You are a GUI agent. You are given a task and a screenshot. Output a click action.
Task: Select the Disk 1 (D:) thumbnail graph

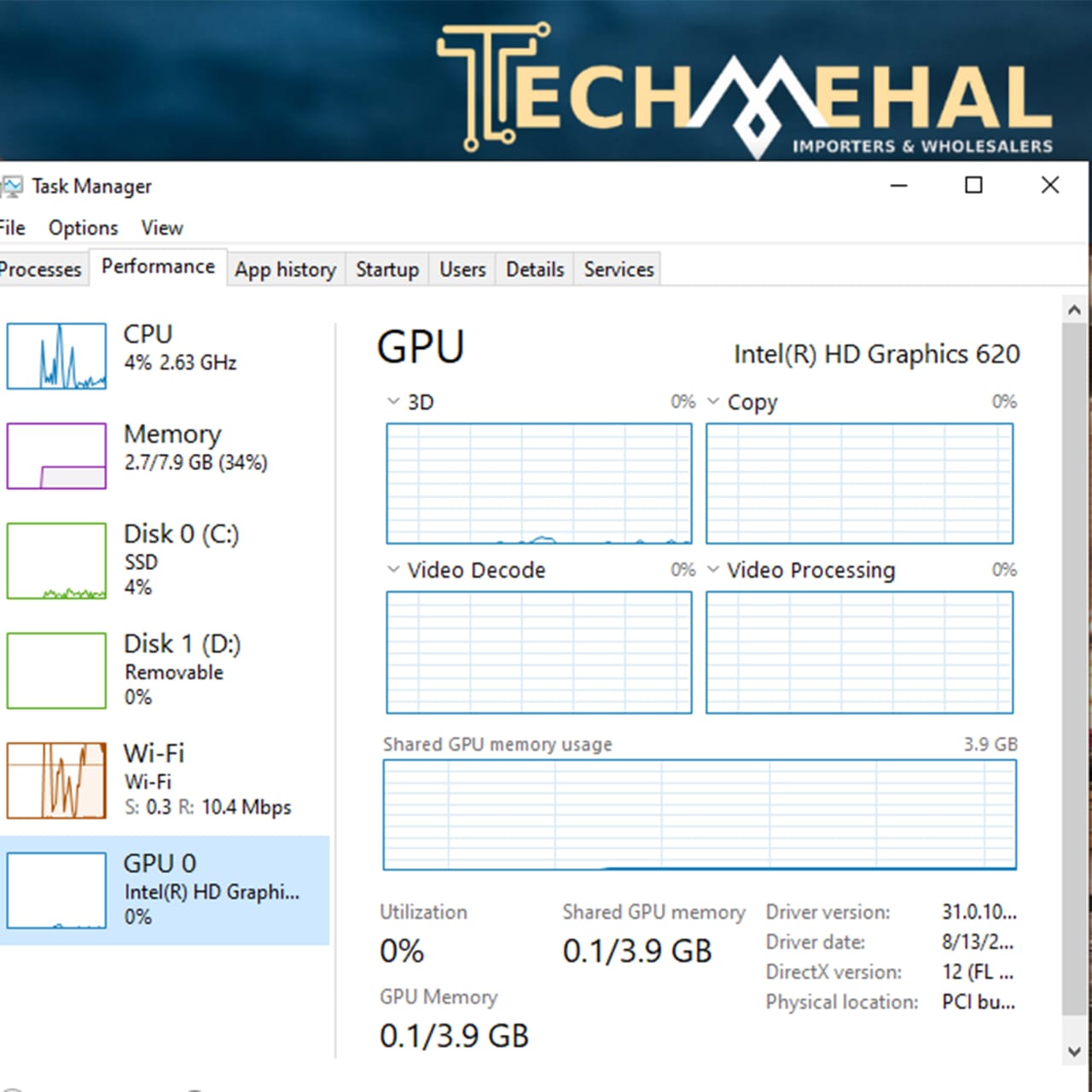(x=56, y=671)
